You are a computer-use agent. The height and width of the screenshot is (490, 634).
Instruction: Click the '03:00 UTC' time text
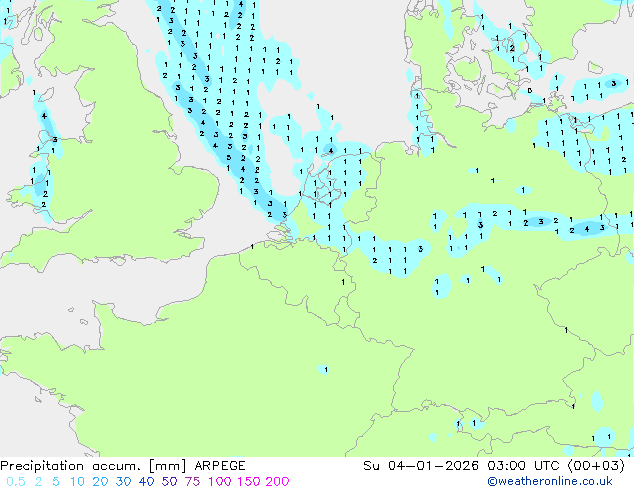525,466
